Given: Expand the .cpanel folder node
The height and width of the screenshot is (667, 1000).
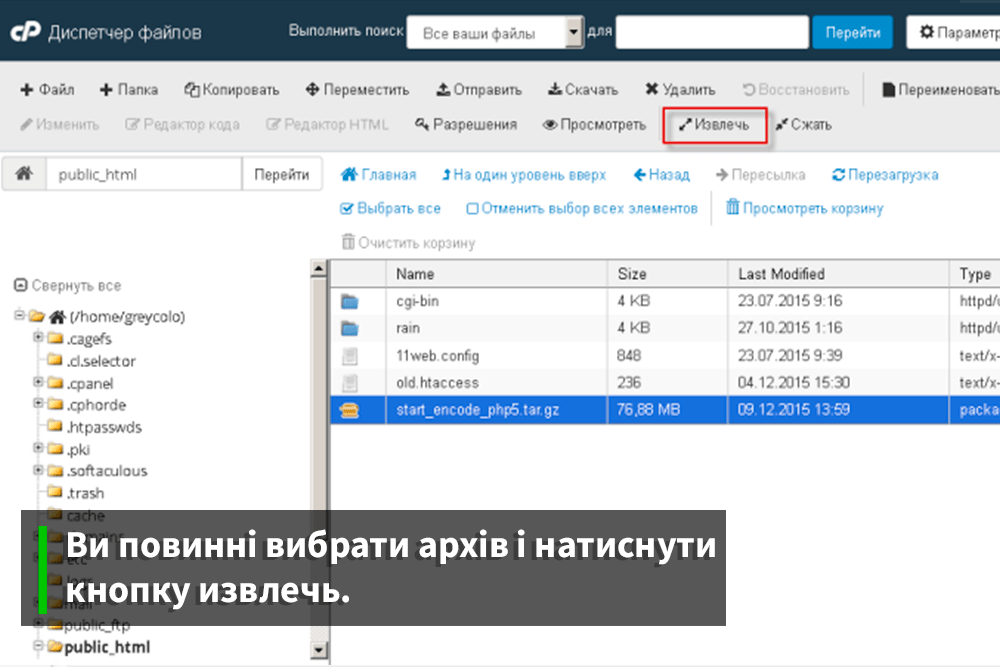Looking at the screenshot, I should pos(38,381).
